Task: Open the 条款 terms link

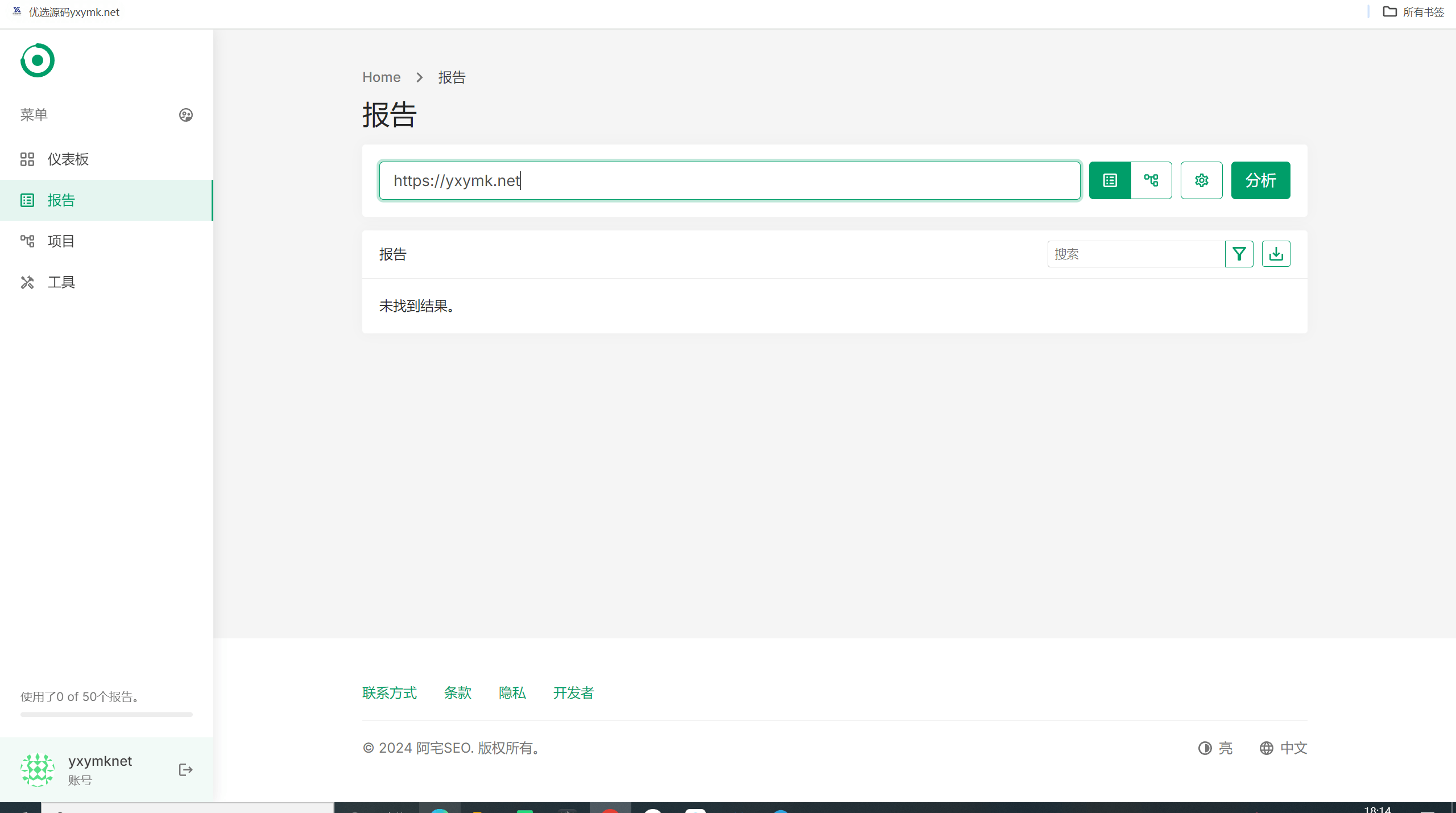Action: (458, 693)
